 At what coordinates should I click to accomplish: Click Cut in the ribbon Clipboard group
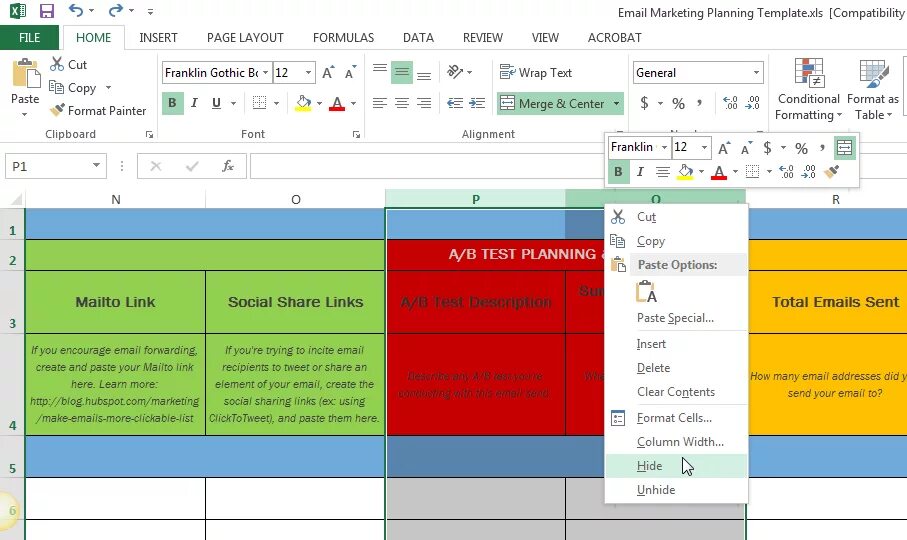click(68, 64)
